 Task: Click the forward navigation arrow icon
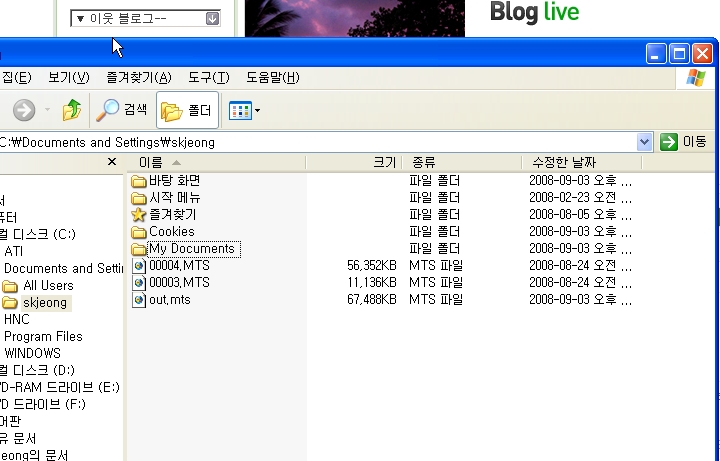24,110
